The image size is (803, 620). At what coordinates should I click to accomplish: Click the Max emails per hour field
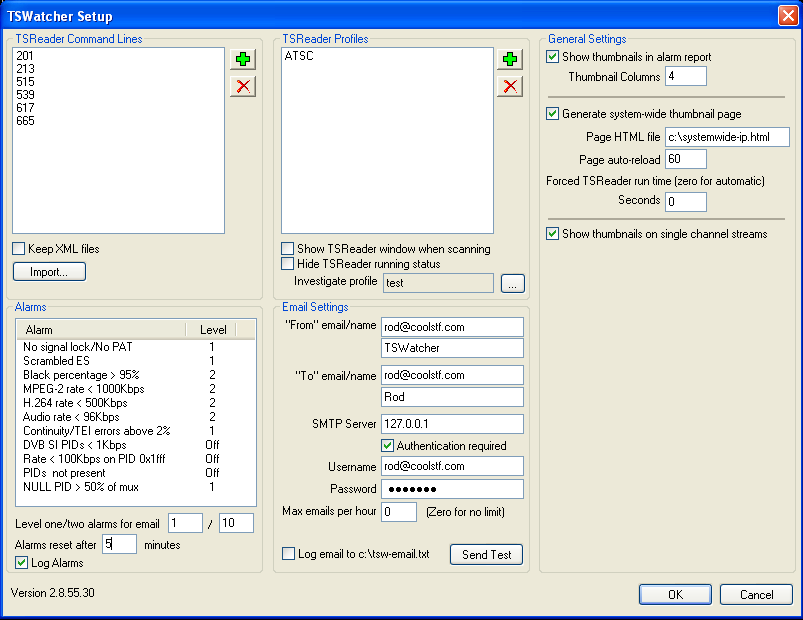399,512
